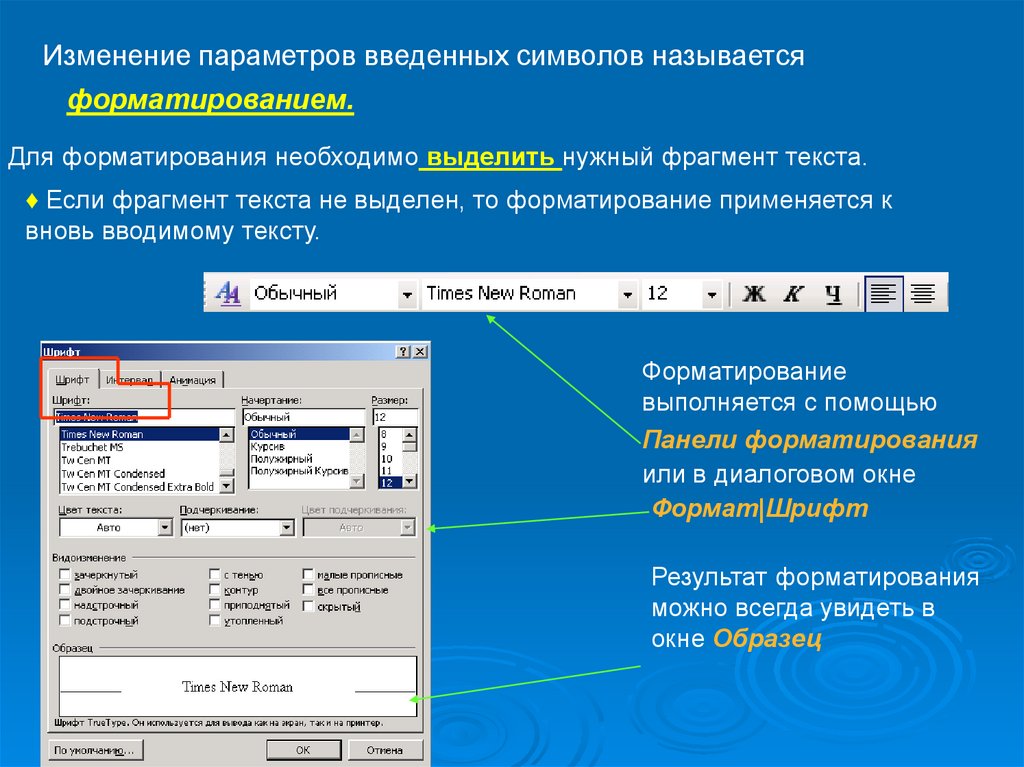Open the Анимация tab

point(193,380)
